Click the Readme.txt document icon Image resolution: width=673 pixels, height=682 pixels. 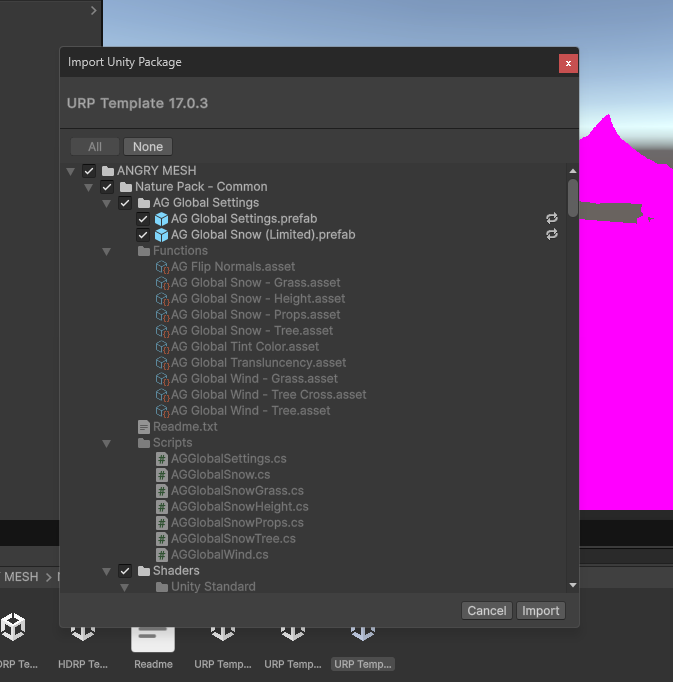click(x=144, y=427)
